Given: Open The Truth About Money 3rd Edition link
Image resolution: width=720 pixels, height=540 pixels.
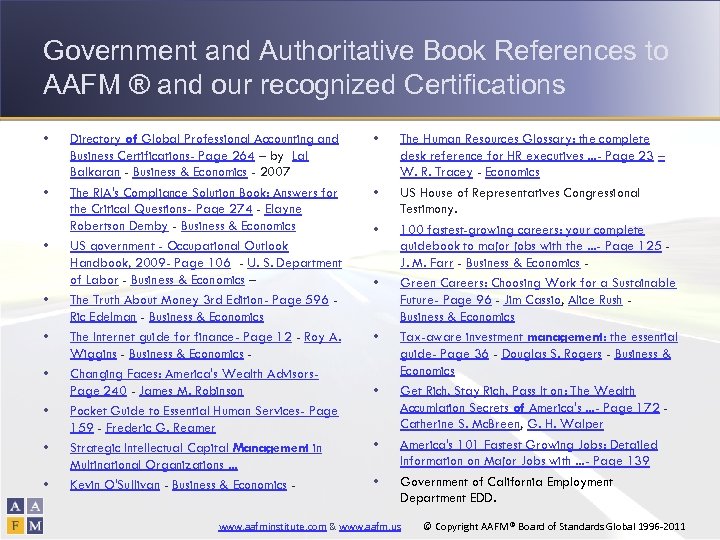Looking at the screenshot, I should point(199,300).
